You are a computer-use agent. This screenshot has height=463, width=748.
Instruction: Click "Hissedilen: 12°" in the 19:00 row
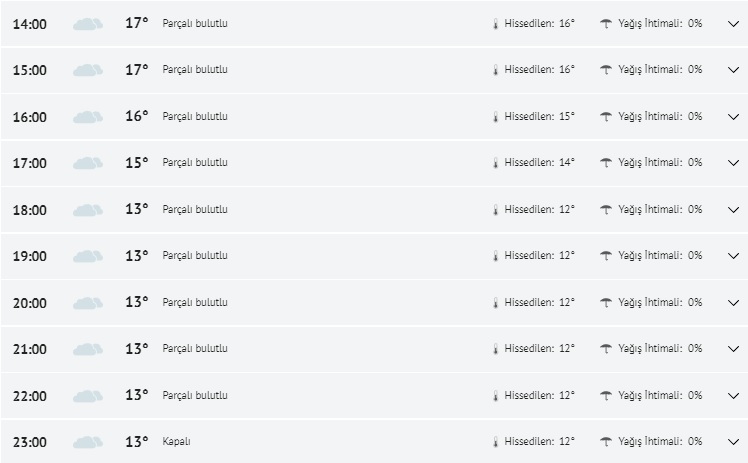(x=539, y=256)
